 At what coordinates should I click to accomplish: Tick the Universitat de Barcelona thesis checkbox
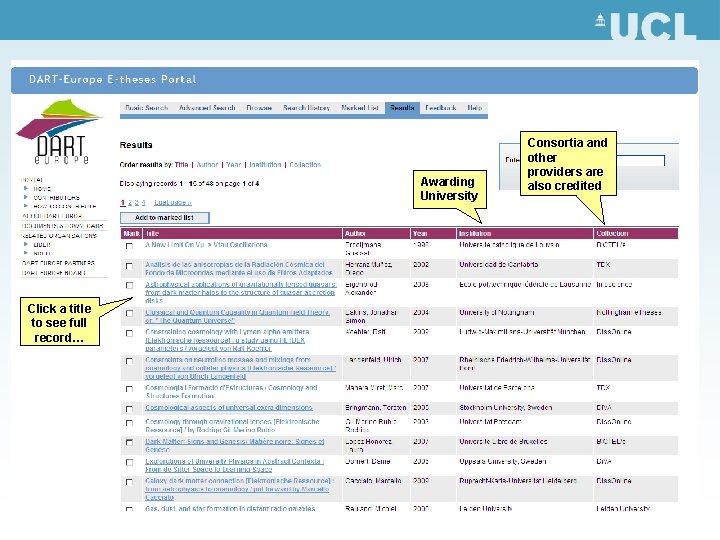click(x=129, y=389)
